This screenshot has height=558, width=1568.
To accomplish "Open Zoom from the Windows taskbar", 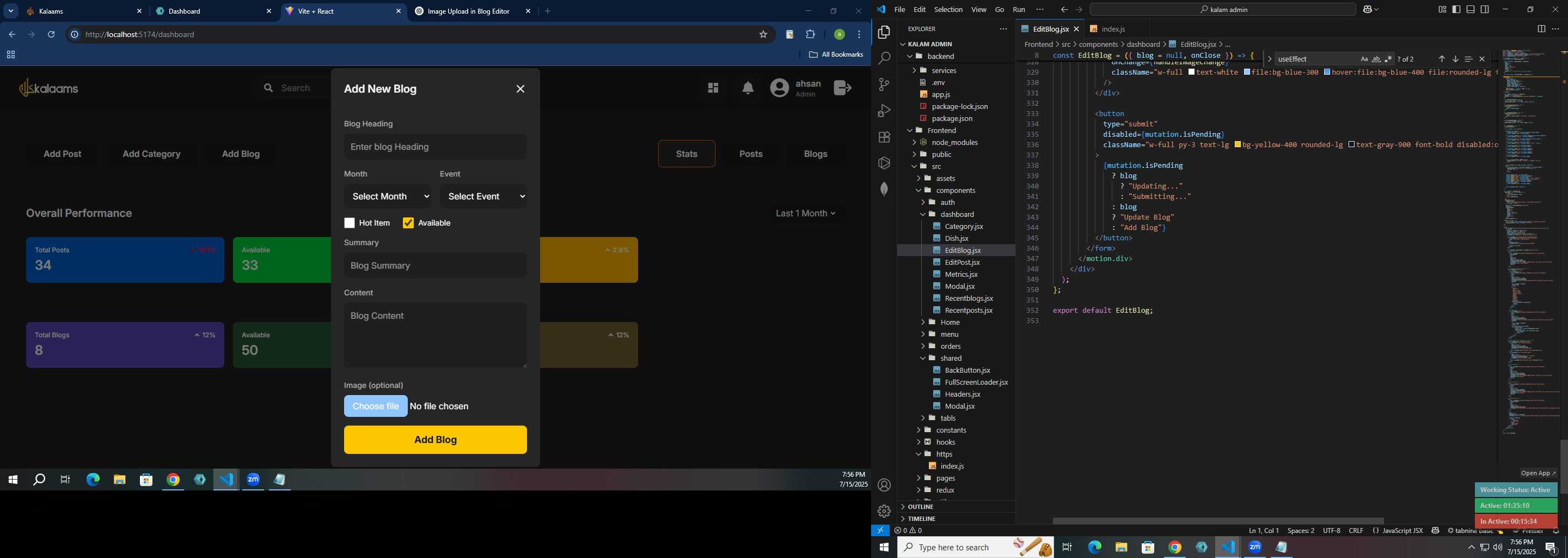I will pyautogui.click(x=1254, y=548).
